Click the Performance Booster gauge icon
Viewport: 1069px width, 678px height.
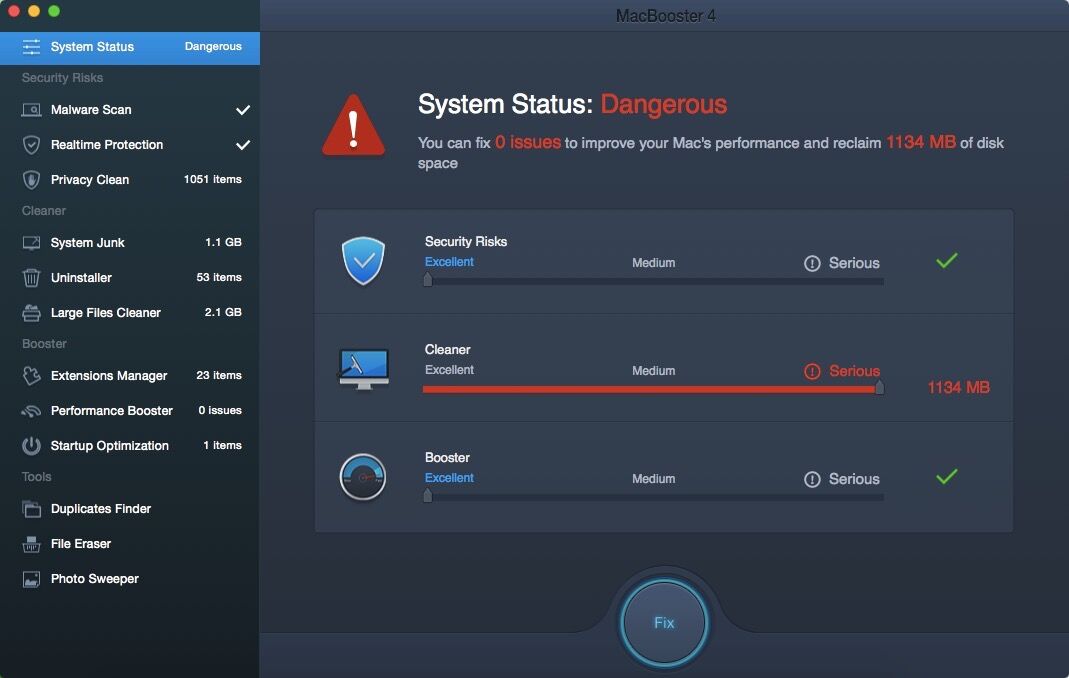(x=31, y=411)
